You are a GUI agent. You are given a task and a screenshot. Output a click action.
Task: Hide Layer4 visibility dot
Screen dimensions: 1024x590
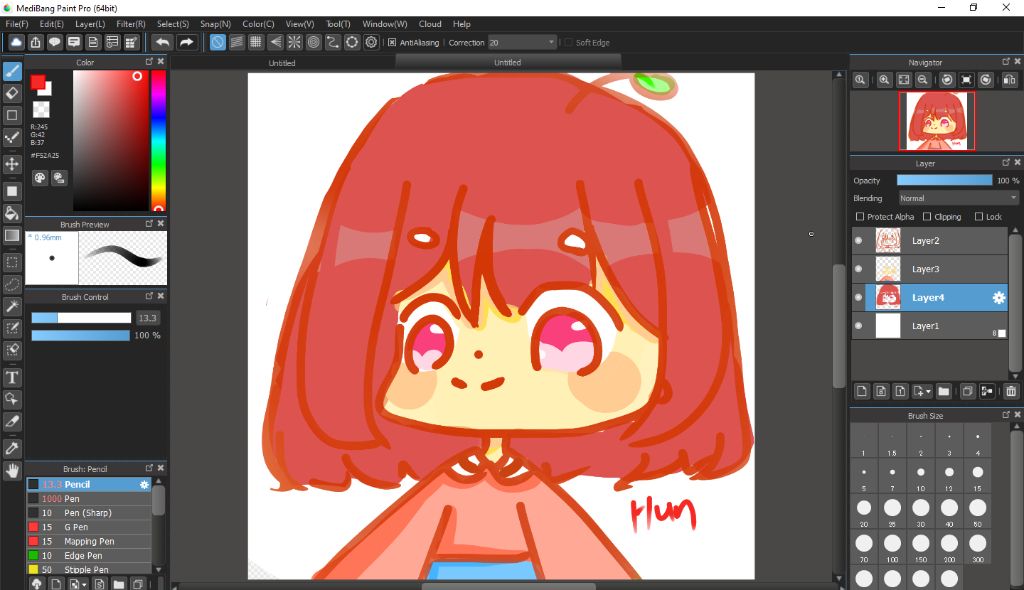tap(858, 297)
